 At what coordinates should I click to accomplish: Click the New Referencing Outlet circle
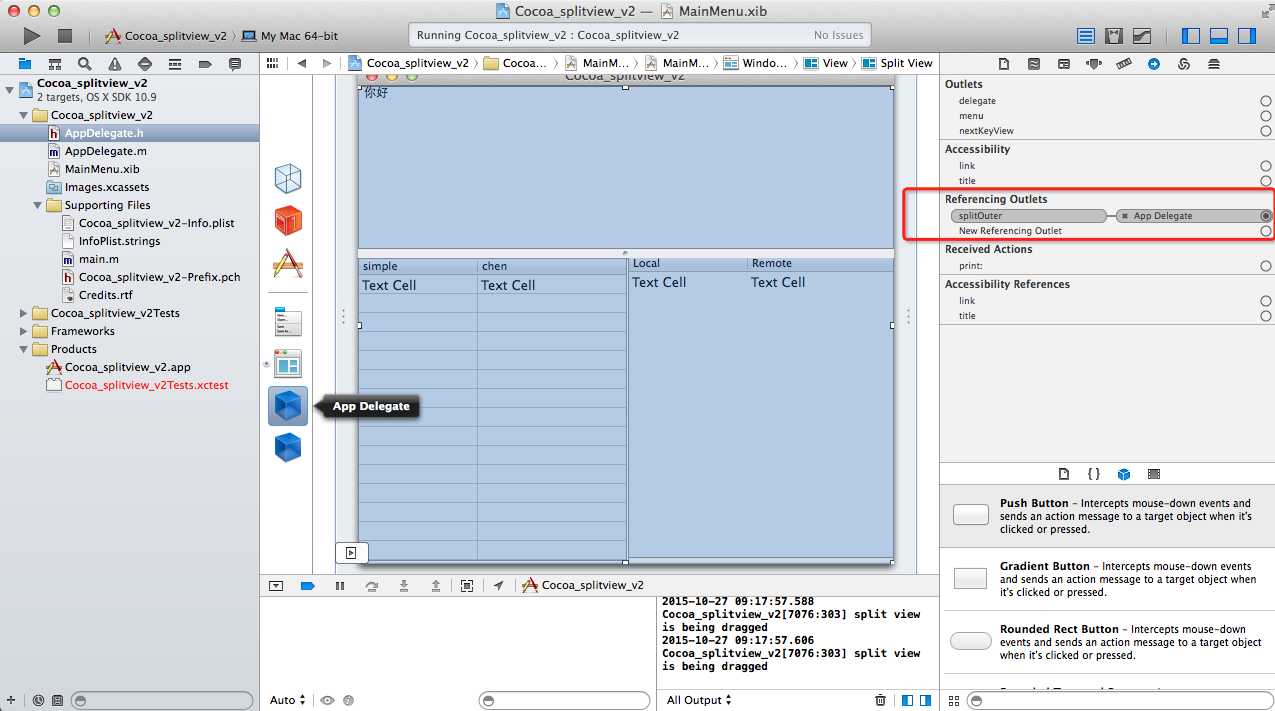[x=1266, y=231]
